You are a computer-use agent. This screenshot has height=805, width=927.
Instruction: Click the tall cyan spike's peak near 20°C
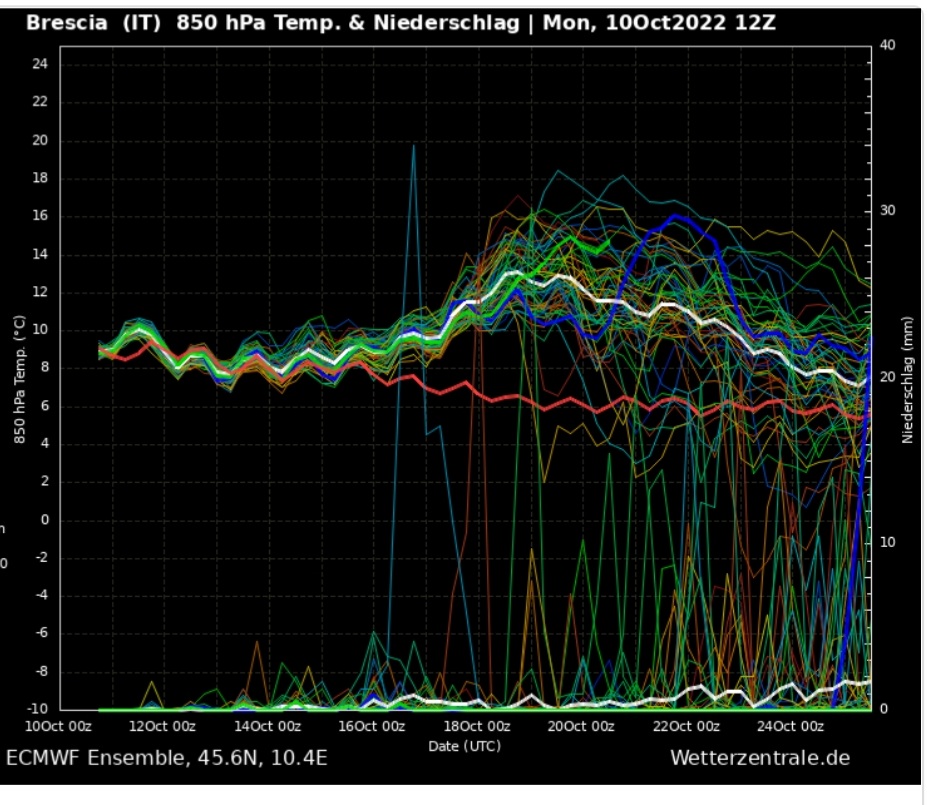click(x=413, y=146)
